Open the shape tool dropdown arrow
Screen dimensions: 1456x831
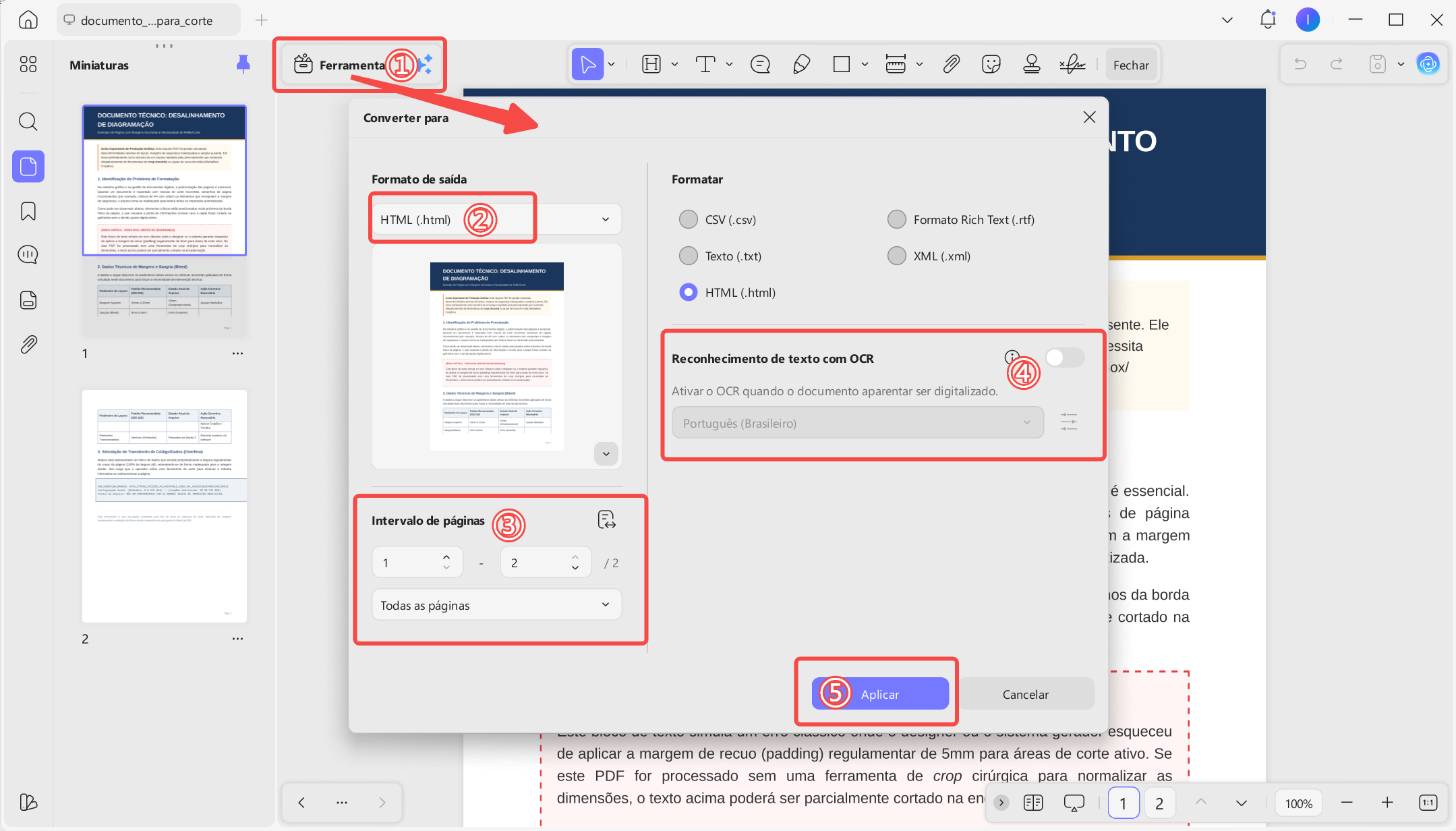tap(865, 65)
